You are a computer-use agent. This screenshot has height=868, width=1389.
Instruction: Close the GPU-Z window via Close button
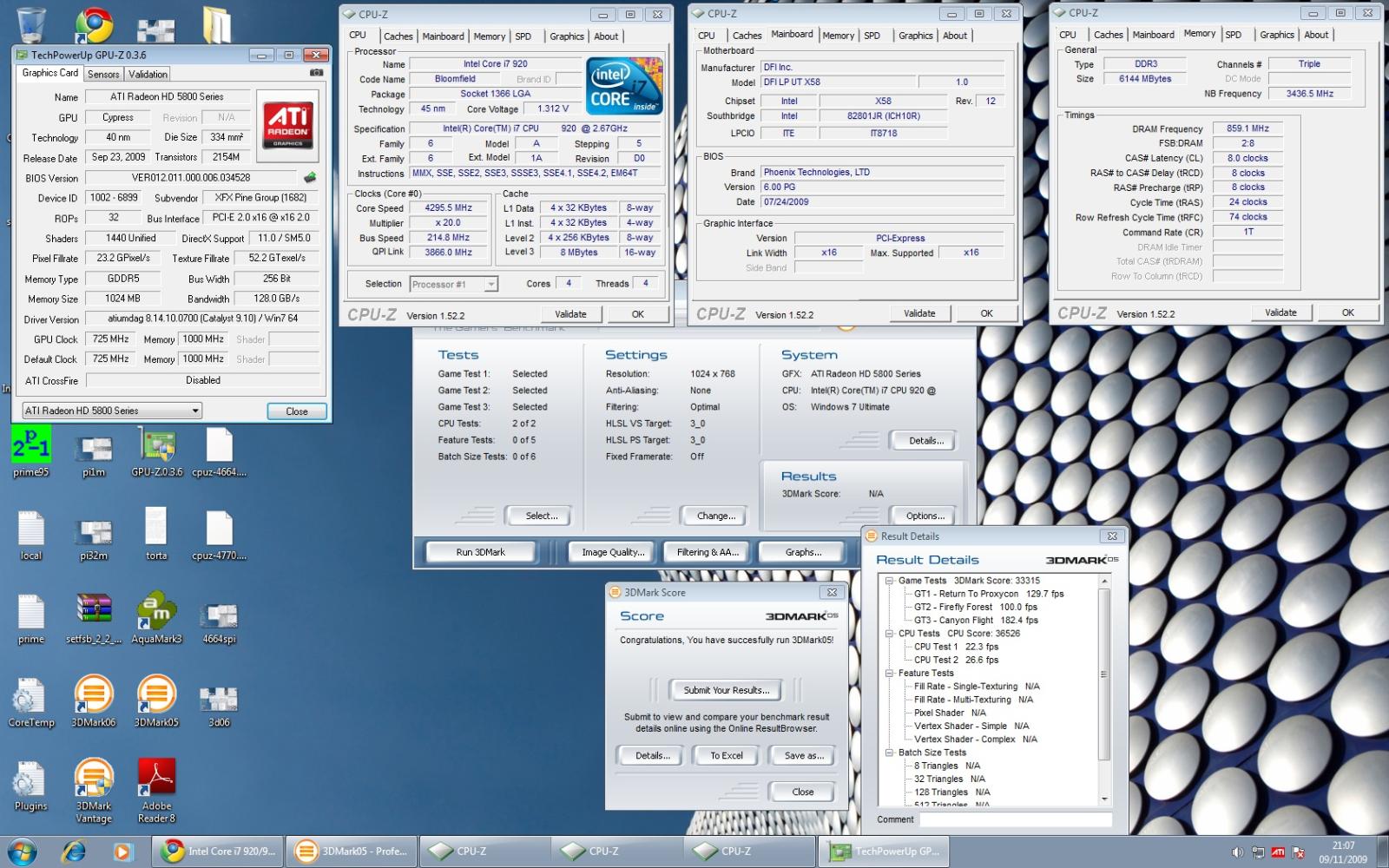coord(296,411)
